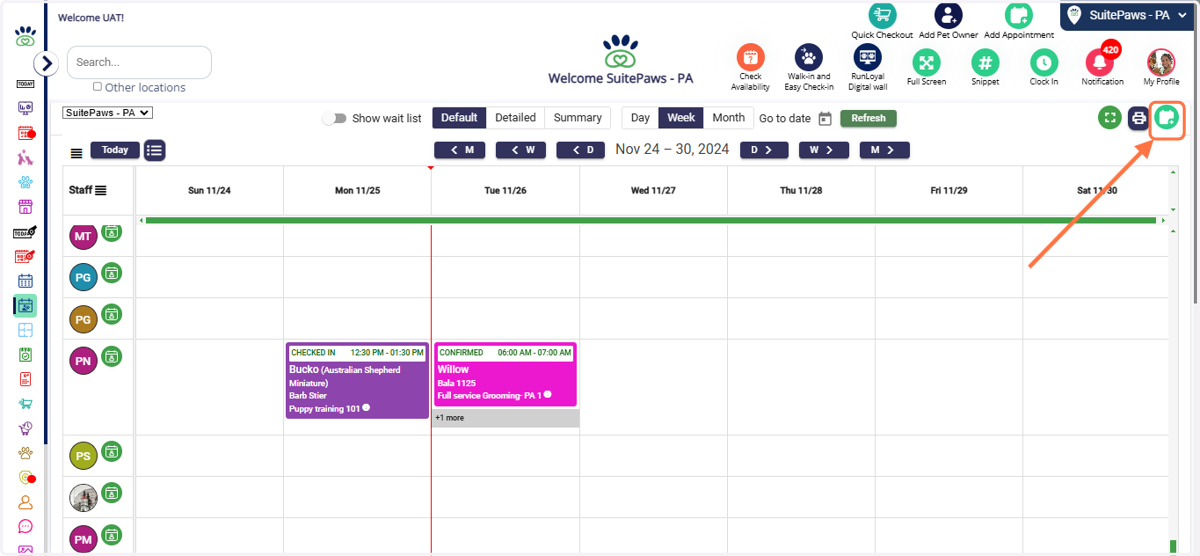Open My Profile avatar
Image resolution: width=1200 pixels, height=556 pixels.
1161,62
